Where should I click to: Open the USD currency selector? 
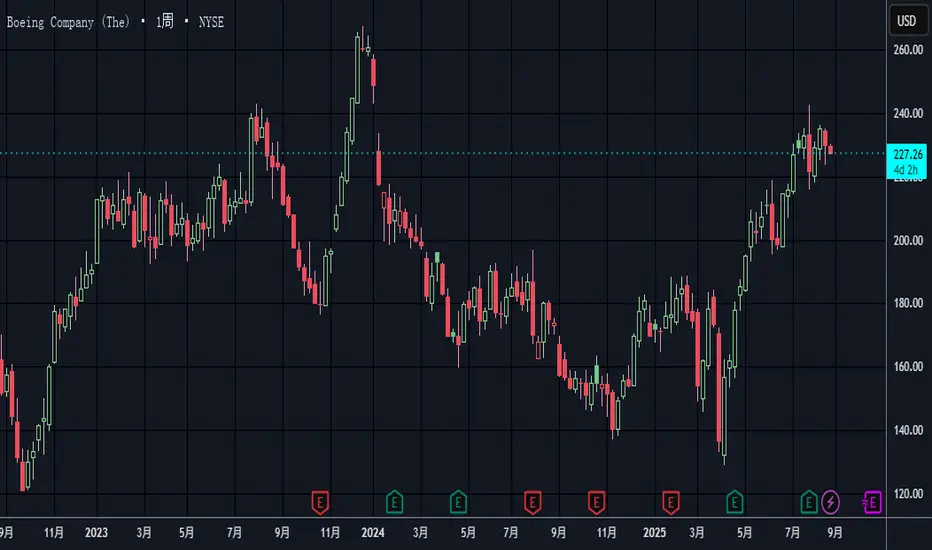(906, 21)
